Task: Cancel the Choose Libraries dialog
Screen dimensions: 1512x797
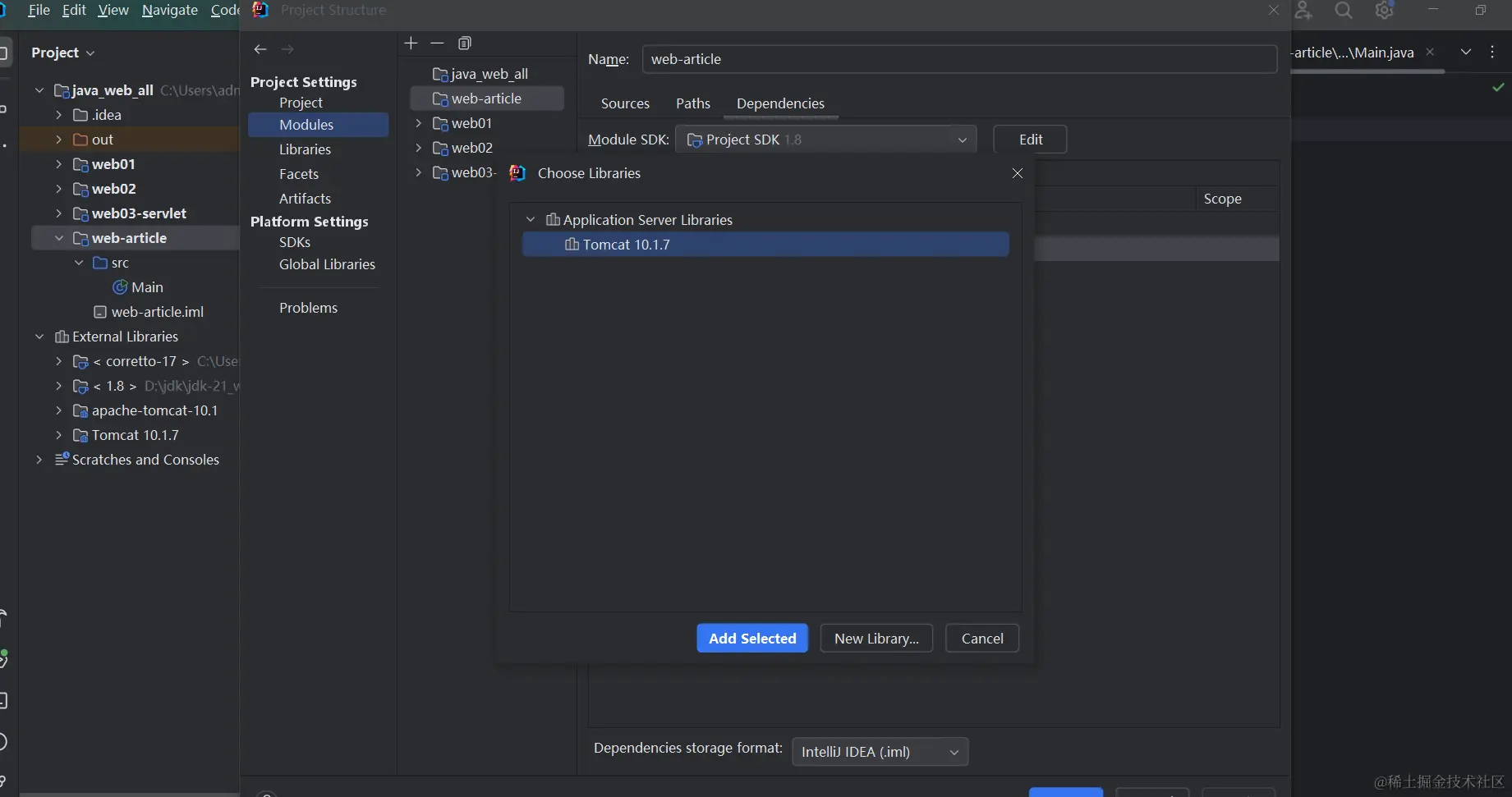Action: click(982, 639)
